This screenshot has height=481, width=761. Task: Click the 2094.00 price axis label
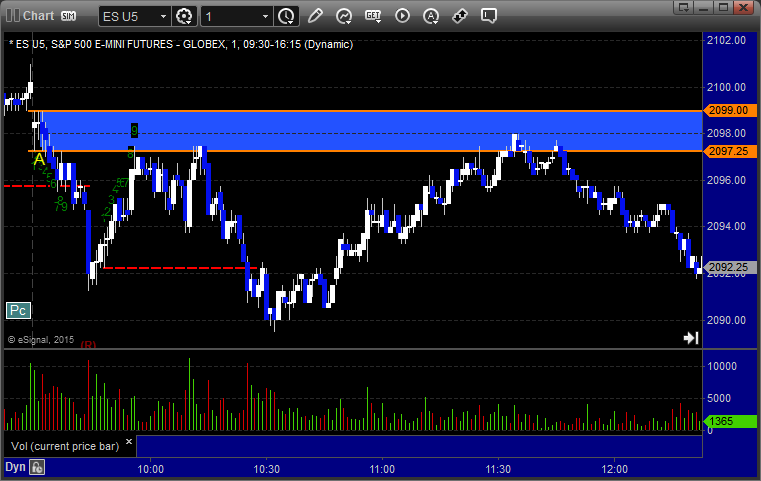pyautogui.click(x=726, y=226)
